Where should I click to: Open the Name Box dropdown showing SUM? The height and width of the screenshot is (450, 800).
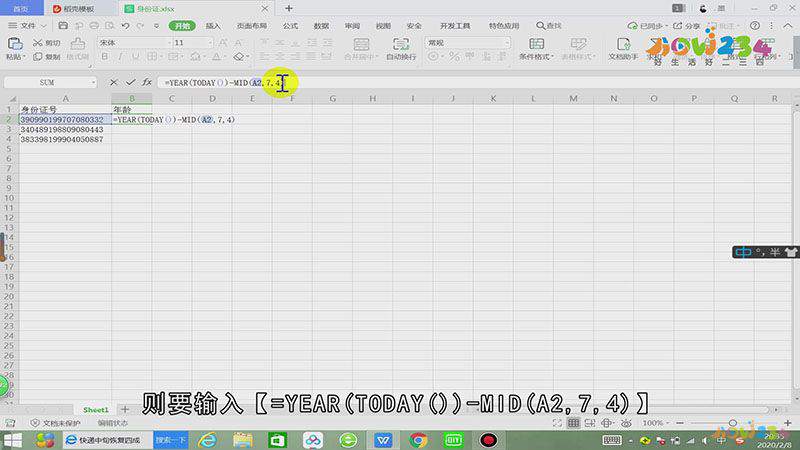[x=93, y=82]
